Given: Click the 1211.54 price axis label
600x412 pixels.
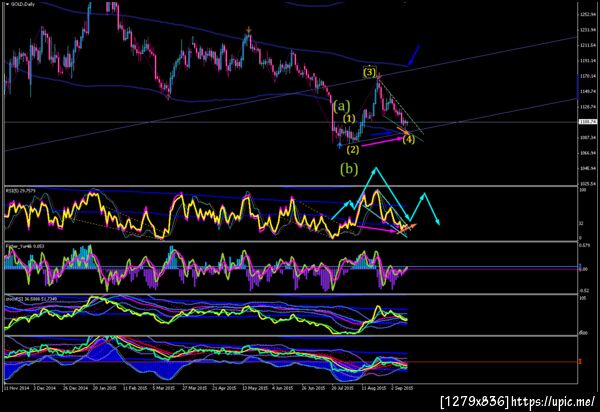Looking at the screenshot, I should [588, 46].
